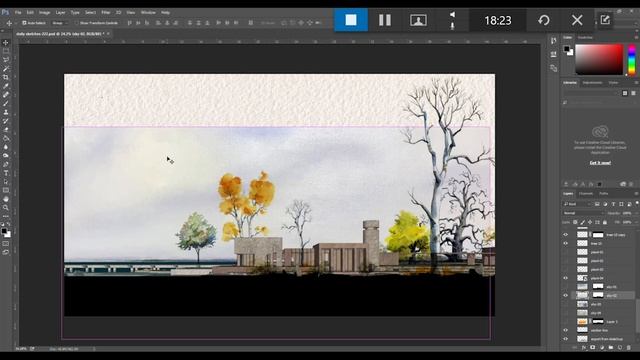Select the Dodge tool
Screen dimensions: 640x360
point(6,156)
